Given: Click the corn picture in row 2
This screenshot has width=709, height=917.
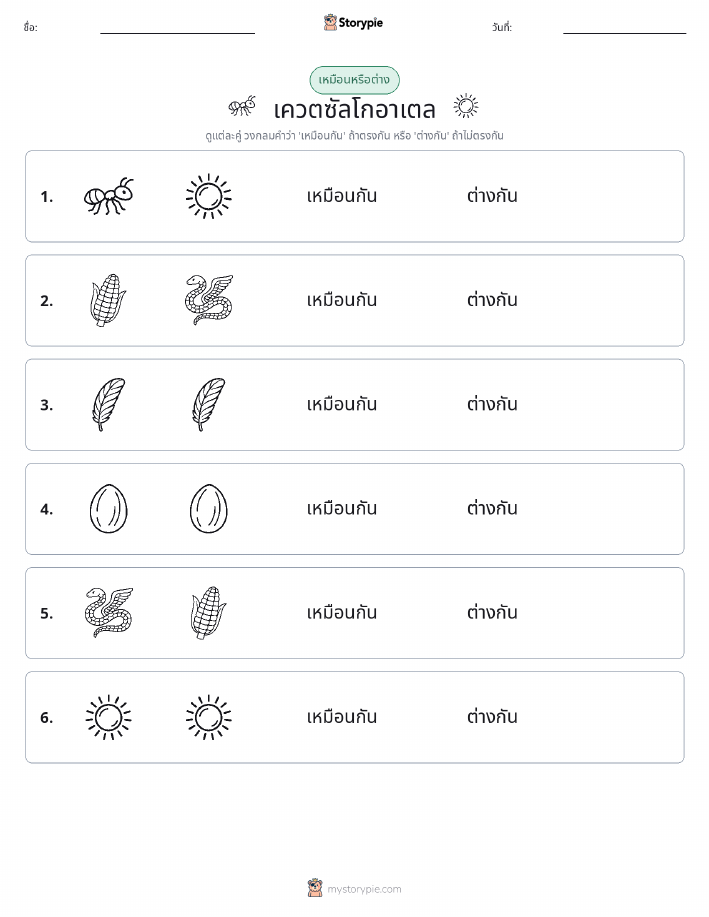Looking at the screenshot, I should [x=108, y=300].
